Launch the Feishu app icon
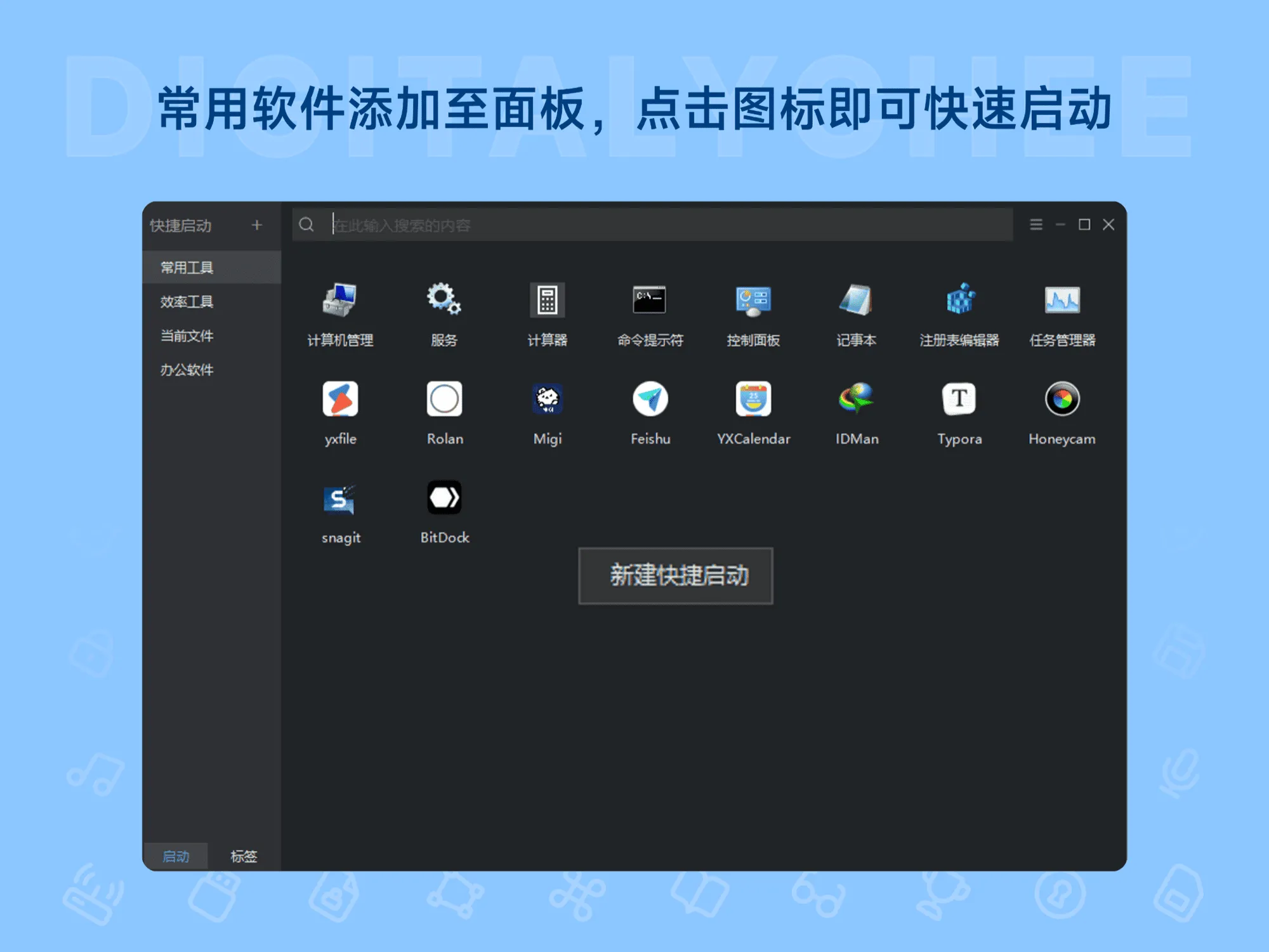Image resolution: width=1269 pixels, height=952 pixels. pyautogui.click(x=650, y=399)
